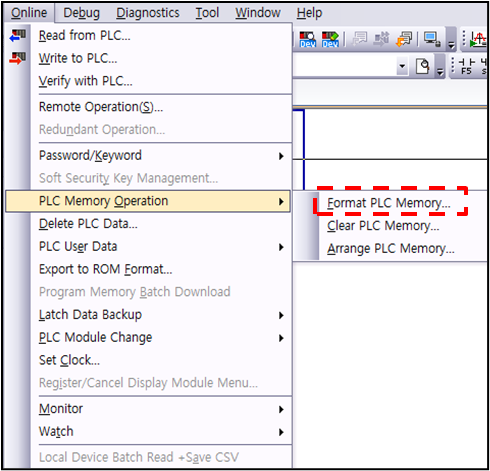Expand the PLC User Data submenu arrow
Screen dimensions: 490x471
pos(281,247)
